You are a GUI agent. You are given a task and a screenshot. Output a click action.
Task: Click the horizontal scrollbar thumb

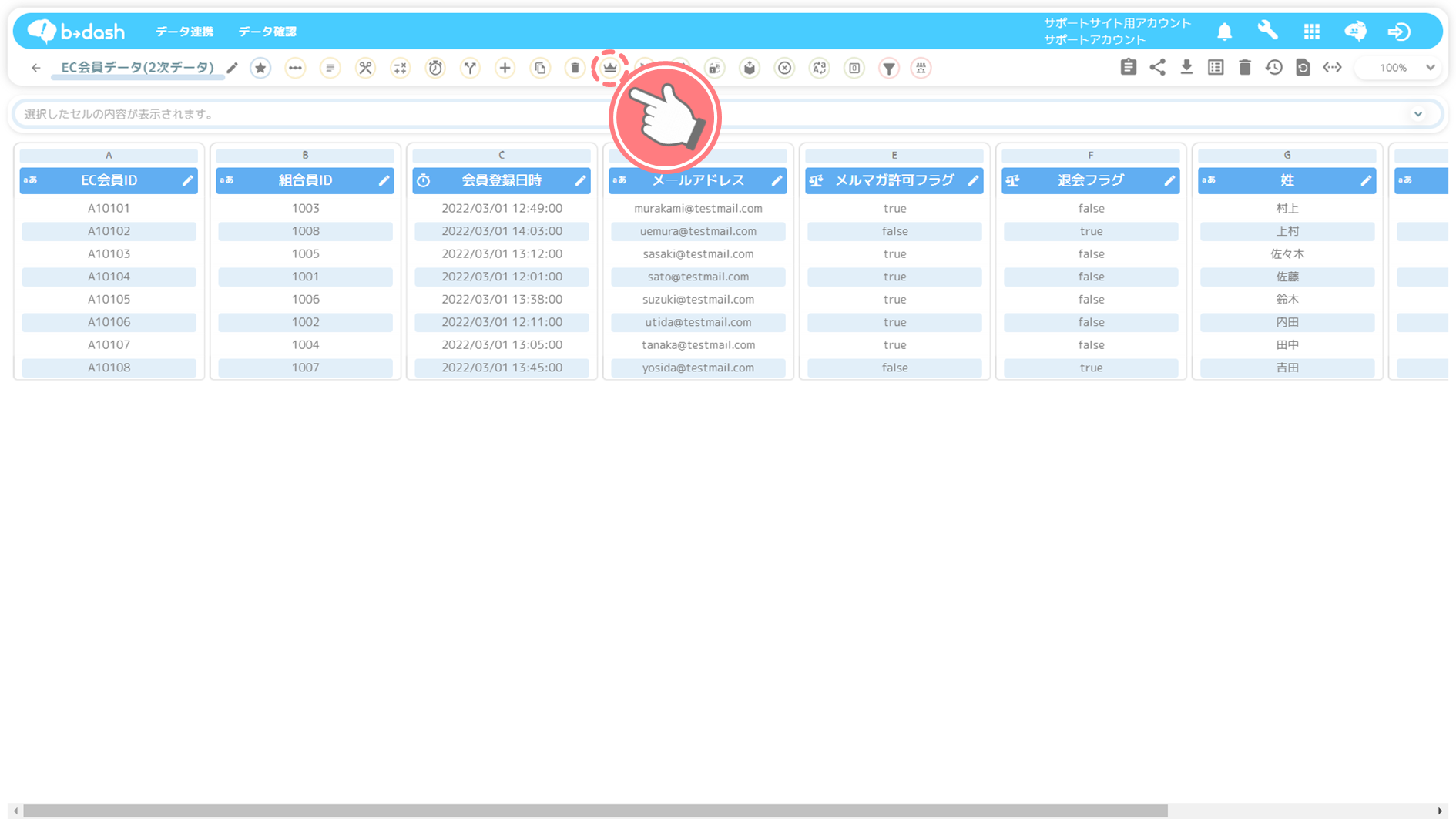tap(595, 811)
